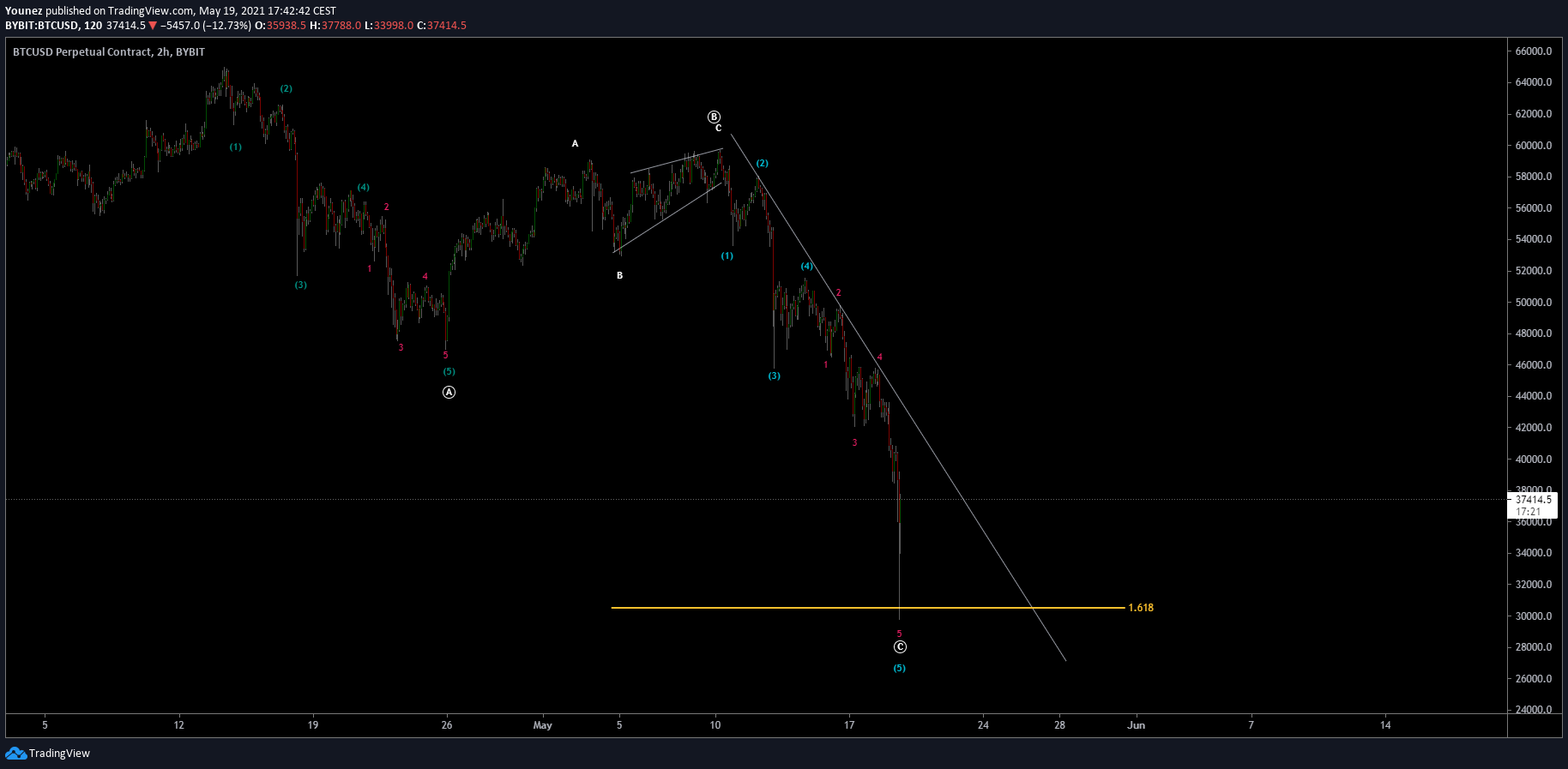The width and height of the screenshot is (1568, 769).
Task: Click the 'Younez' author name in header
Action: [x=24, y=11]
